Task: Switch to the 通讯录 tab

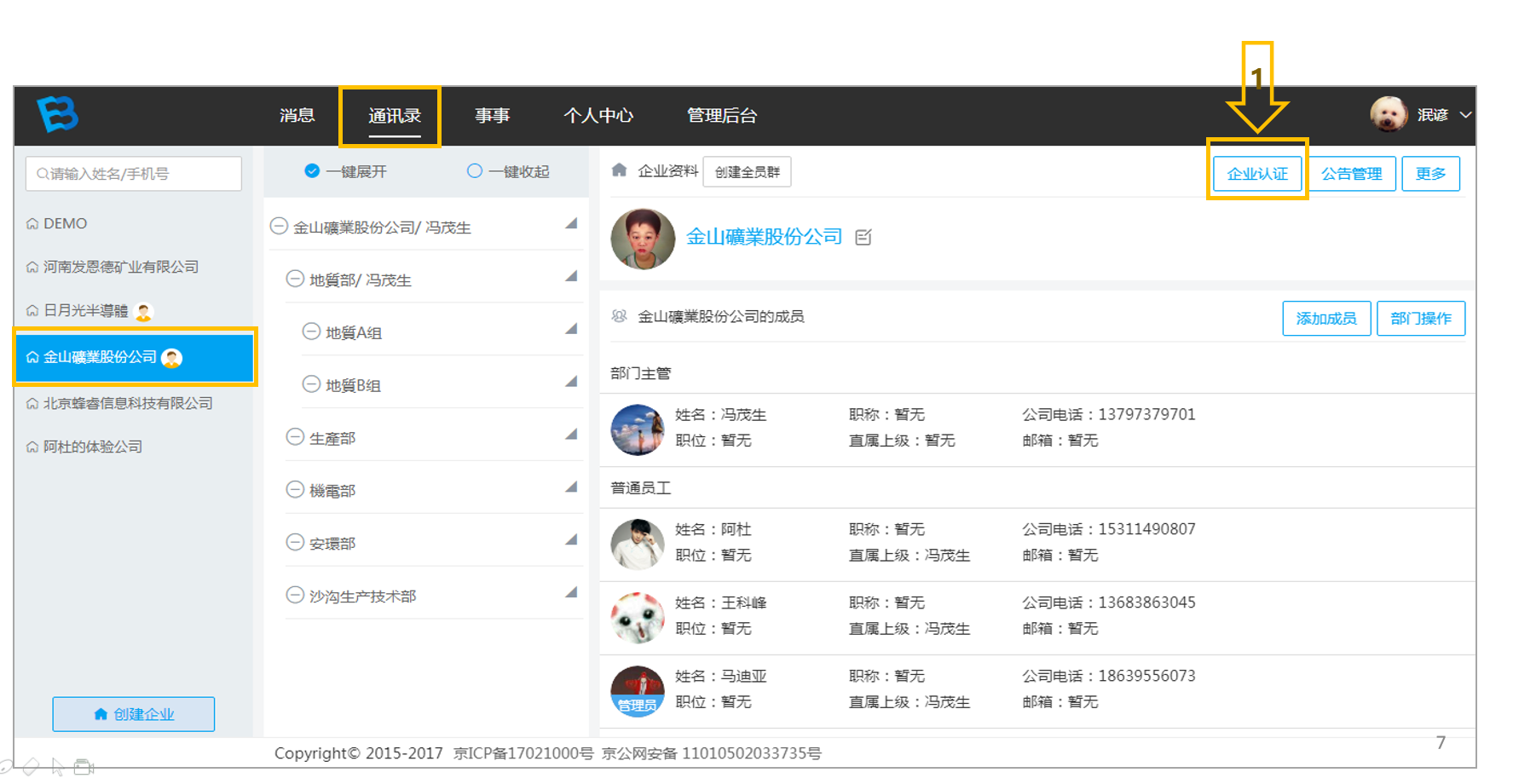Action: (395, 116)
